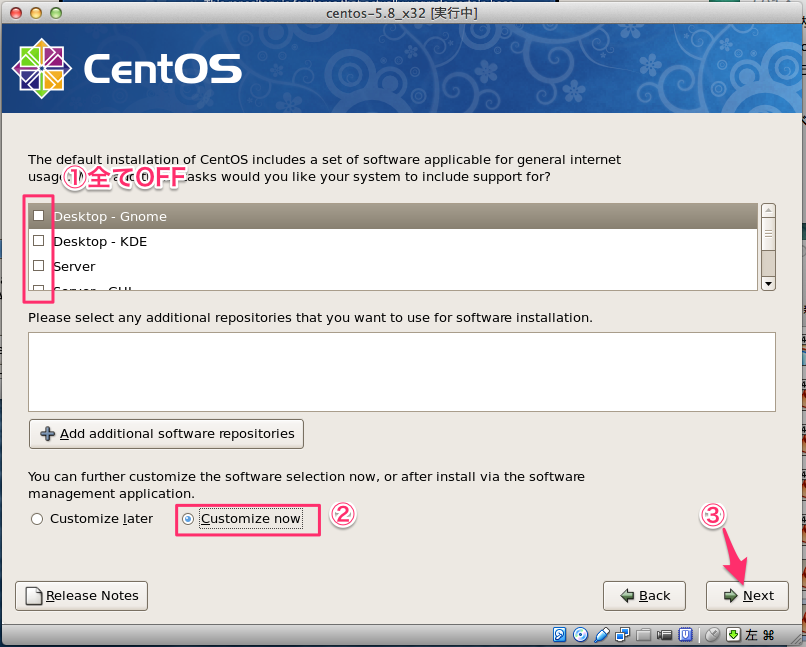Click the red close window button

pos(16,13)
